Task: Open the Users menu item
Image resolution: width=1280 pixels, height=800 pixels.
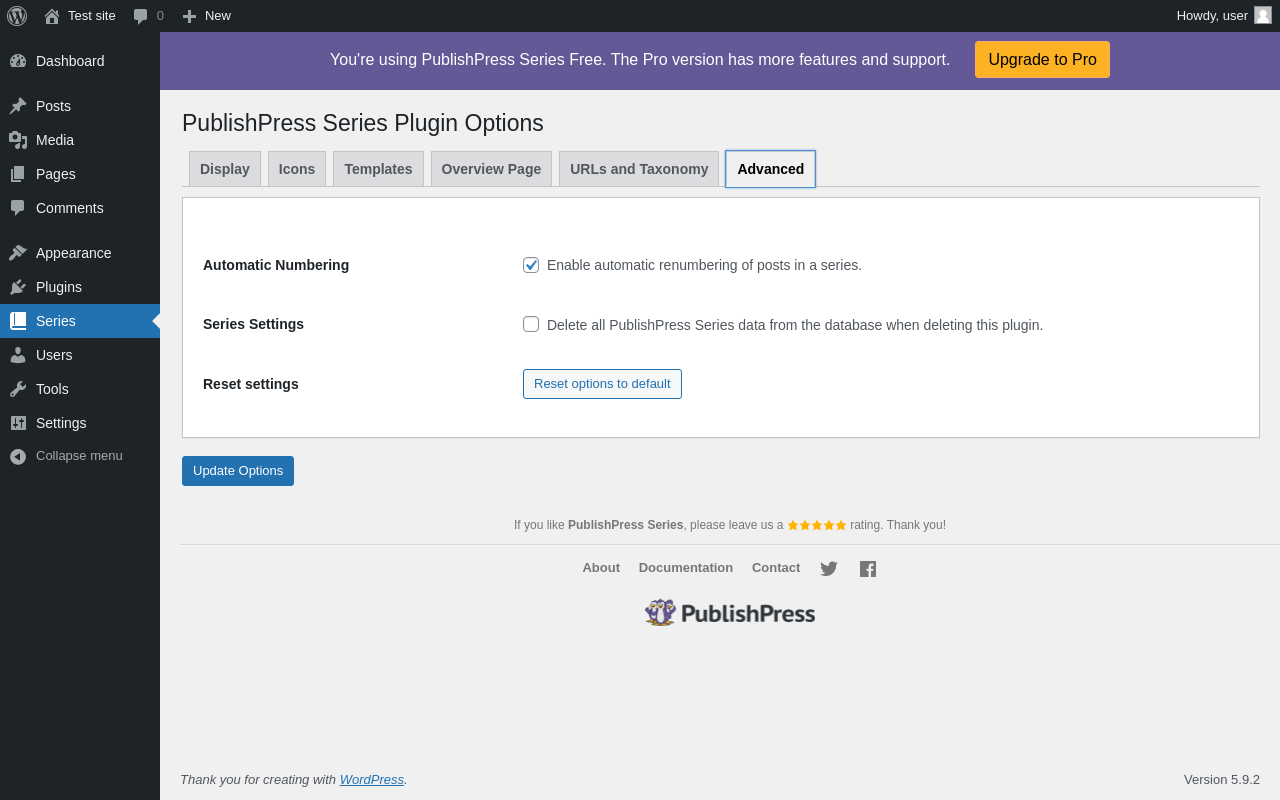Action: click(x=80, y=355)
